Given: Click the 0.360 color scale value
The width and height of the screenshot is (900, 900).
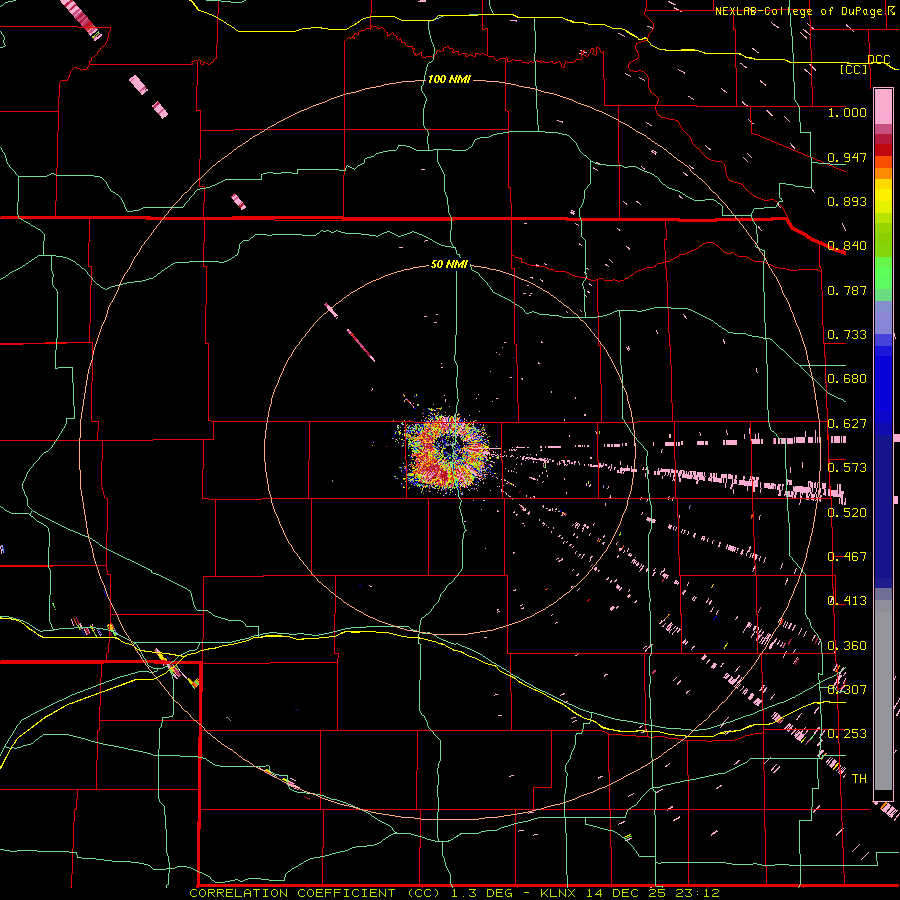Looking at the screenshot, I should (847, 646).
